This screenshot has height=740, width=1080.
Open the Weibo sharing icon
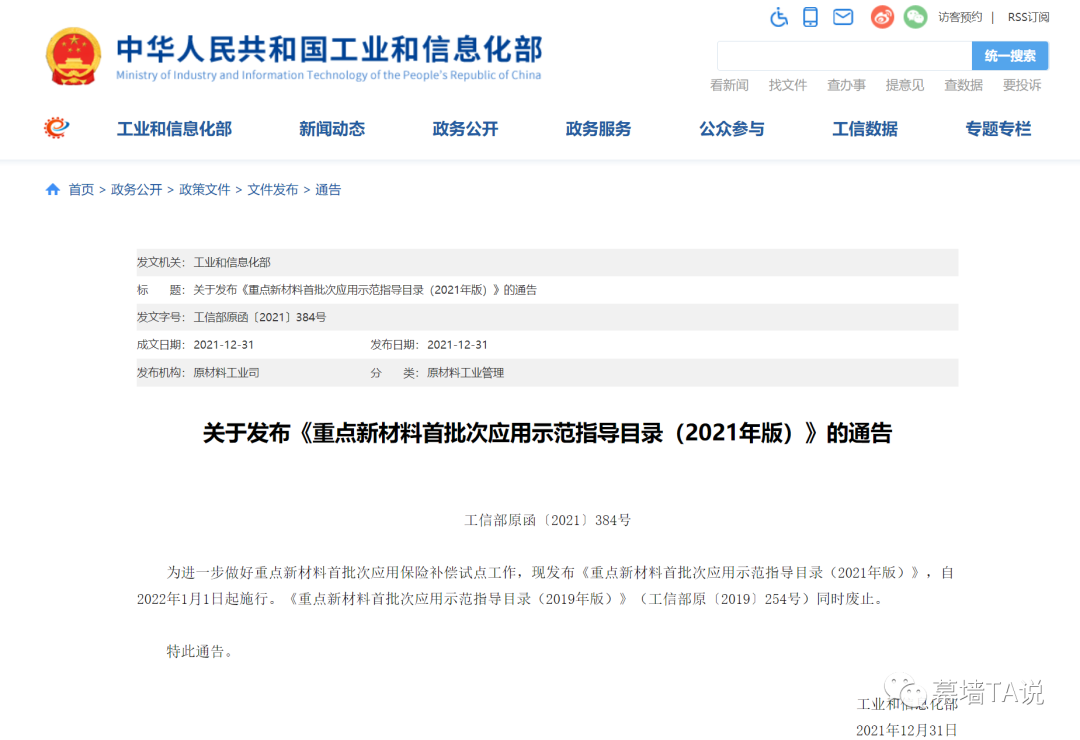pos(881,17)
